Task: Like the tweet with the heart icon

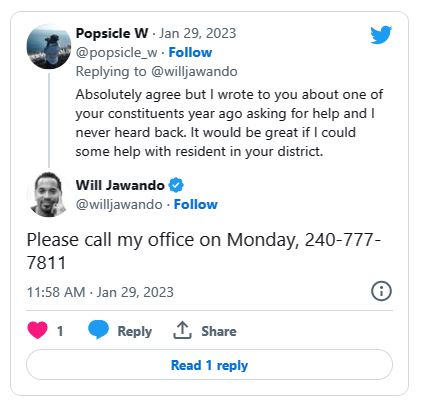Action: coord(37,330)
